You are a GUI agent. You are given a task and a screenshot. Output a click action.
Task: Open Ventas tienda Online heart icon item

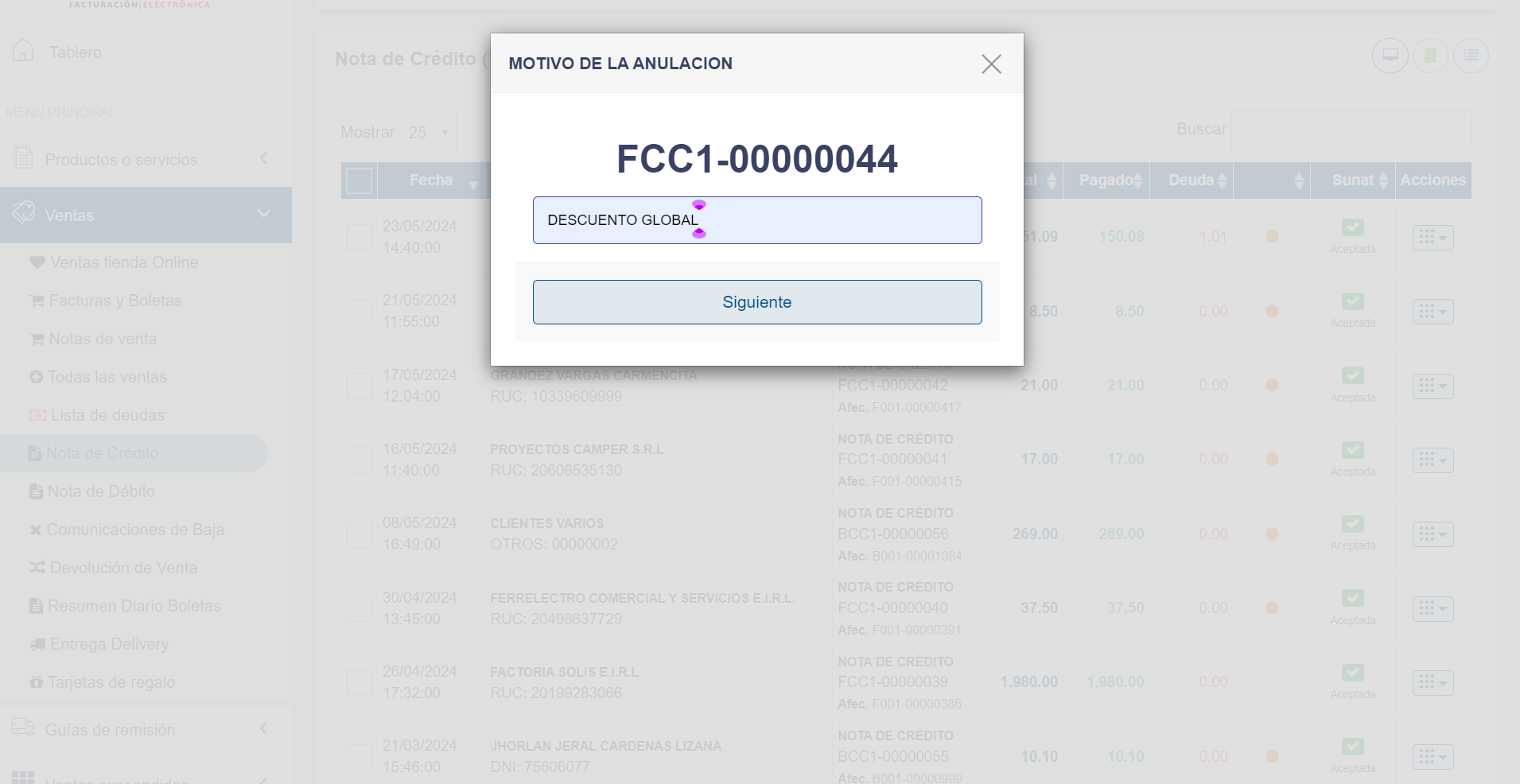point(37,262)
